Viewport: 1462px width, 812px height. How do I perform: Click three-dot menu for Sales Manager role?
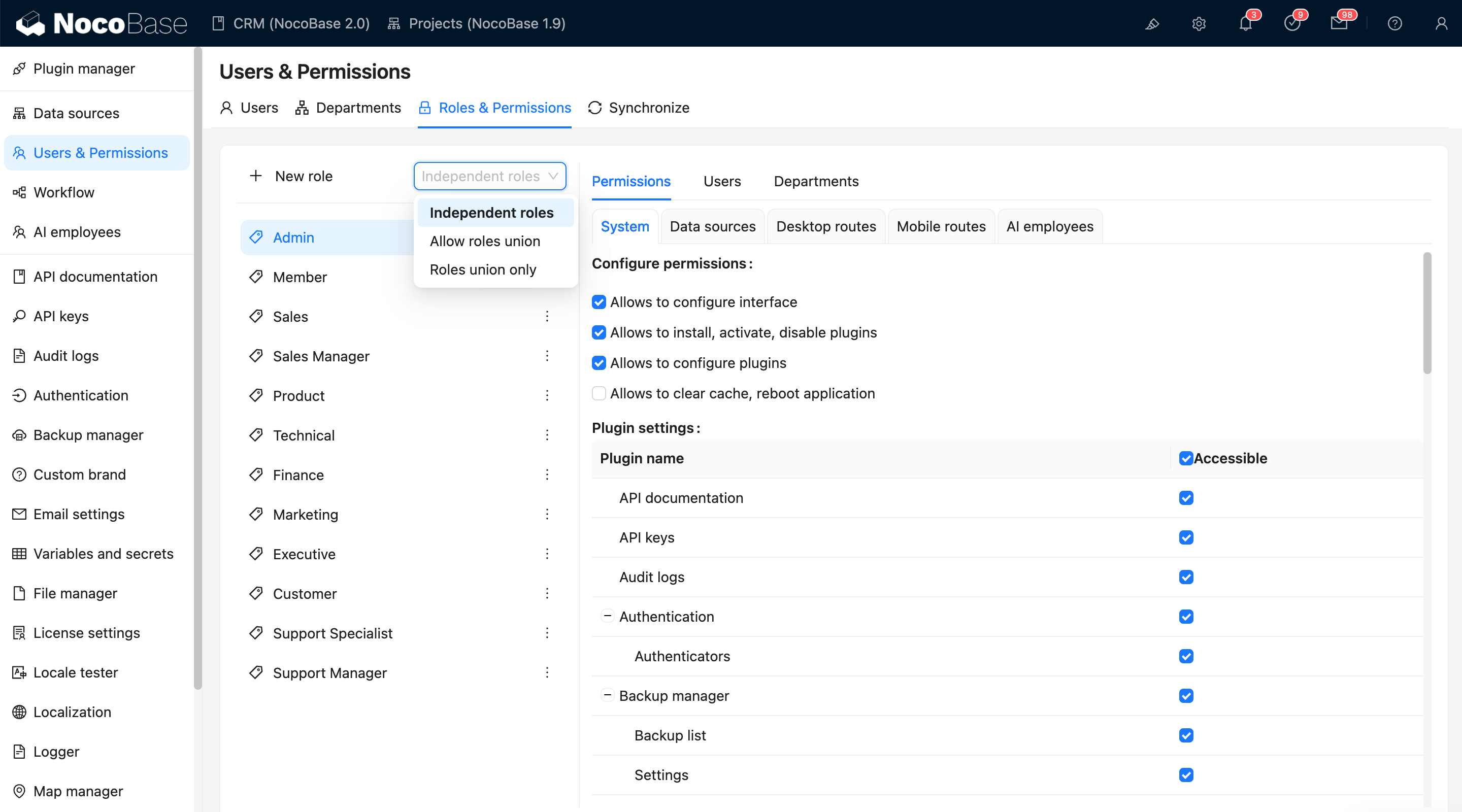tap(547, 356)
